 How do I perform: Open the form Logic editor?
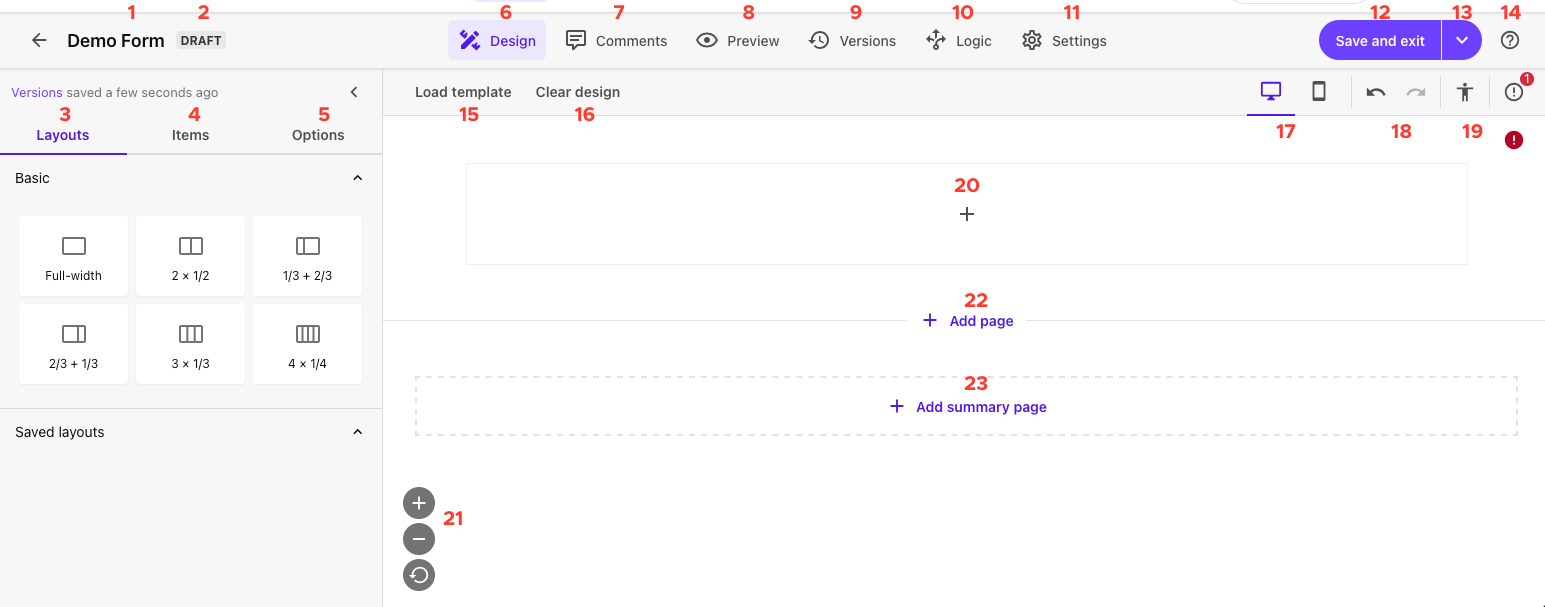tap(958, 40)
